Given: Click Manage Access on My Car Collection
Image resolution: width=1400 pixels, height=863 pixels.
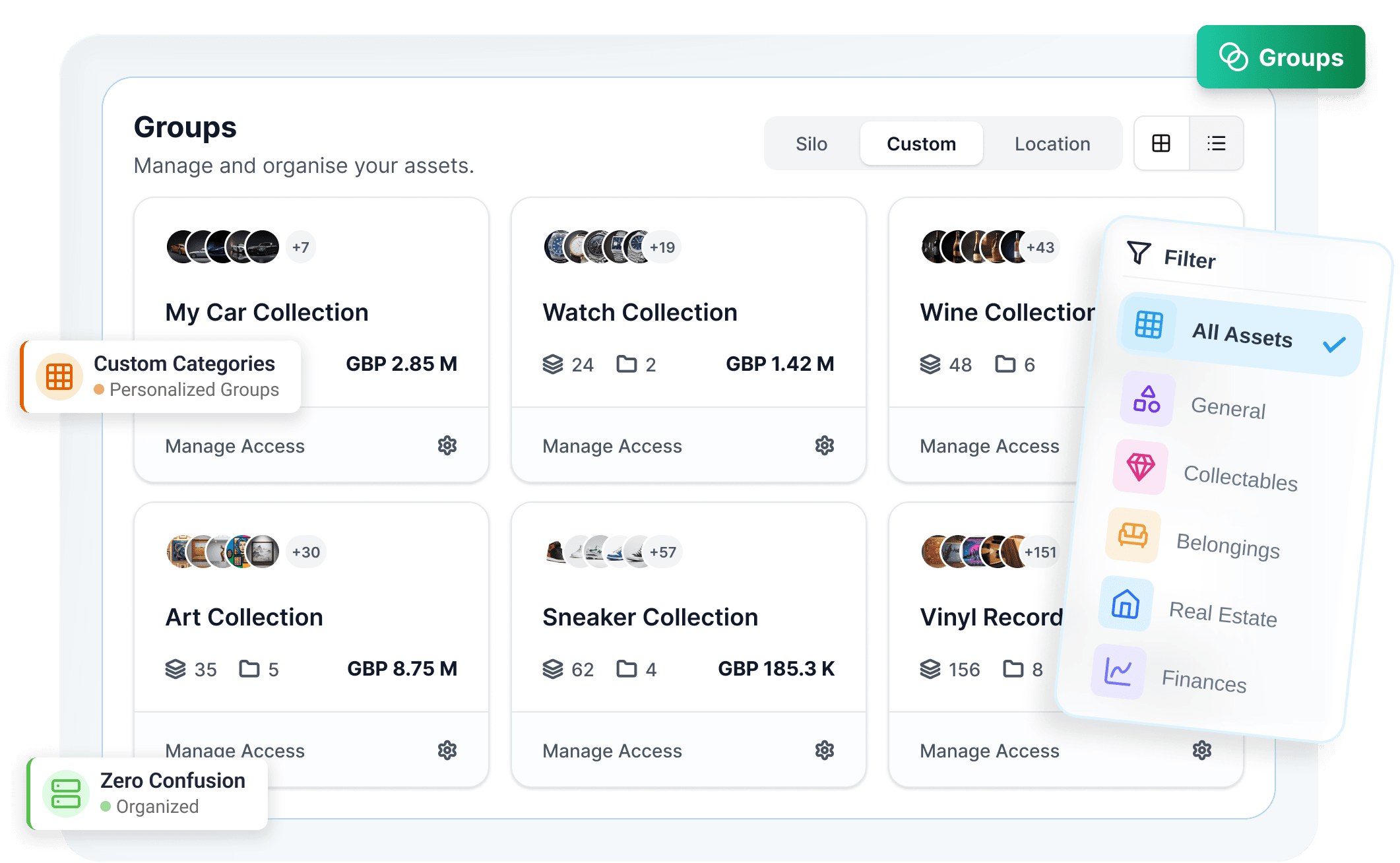Looking at the screenshot, I should [235, 446].
